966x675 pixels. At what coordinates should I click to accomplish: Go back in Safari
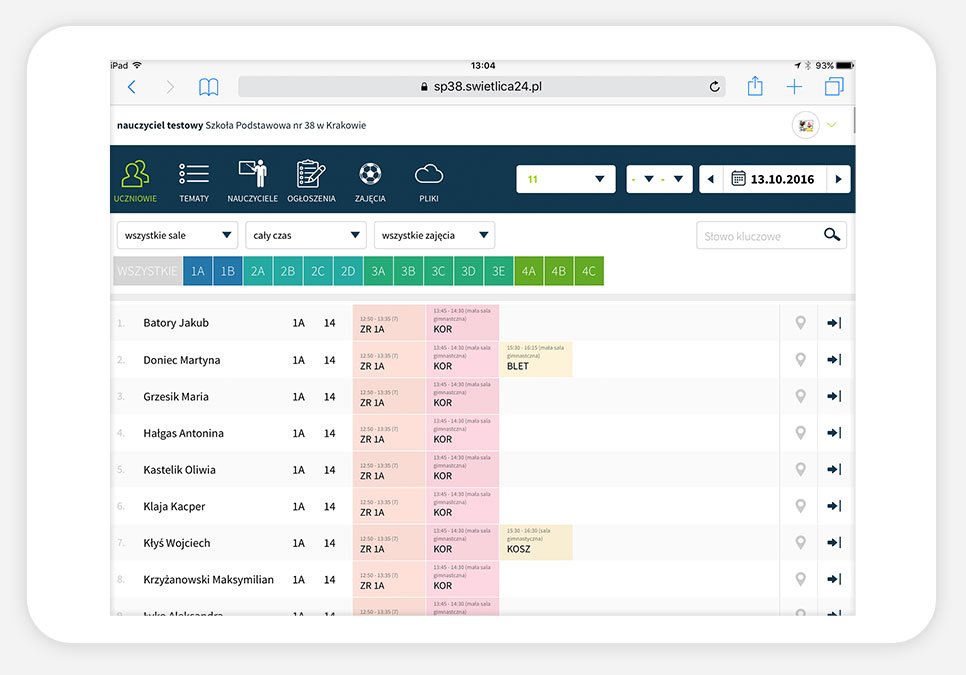tap(131, 87)
